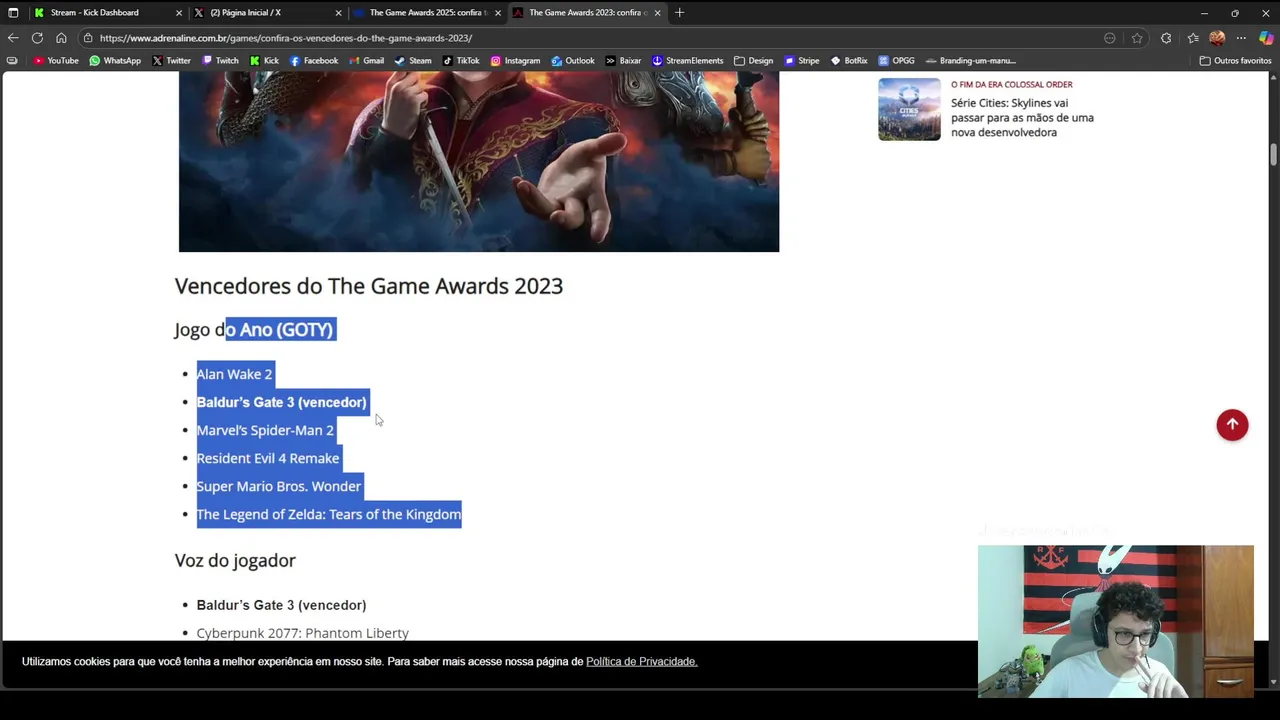Open Settings and more ellipsis menu

[1241, 38]
